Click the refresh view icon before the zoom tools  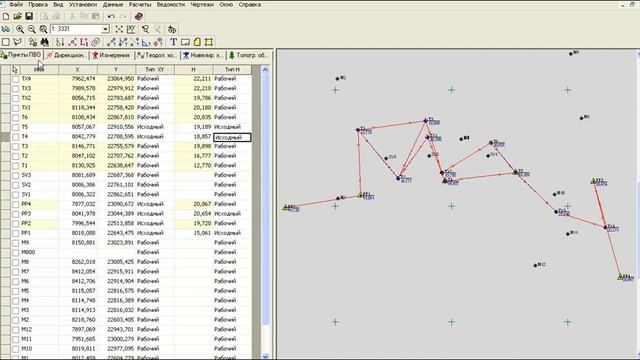[x=6, y=29]
